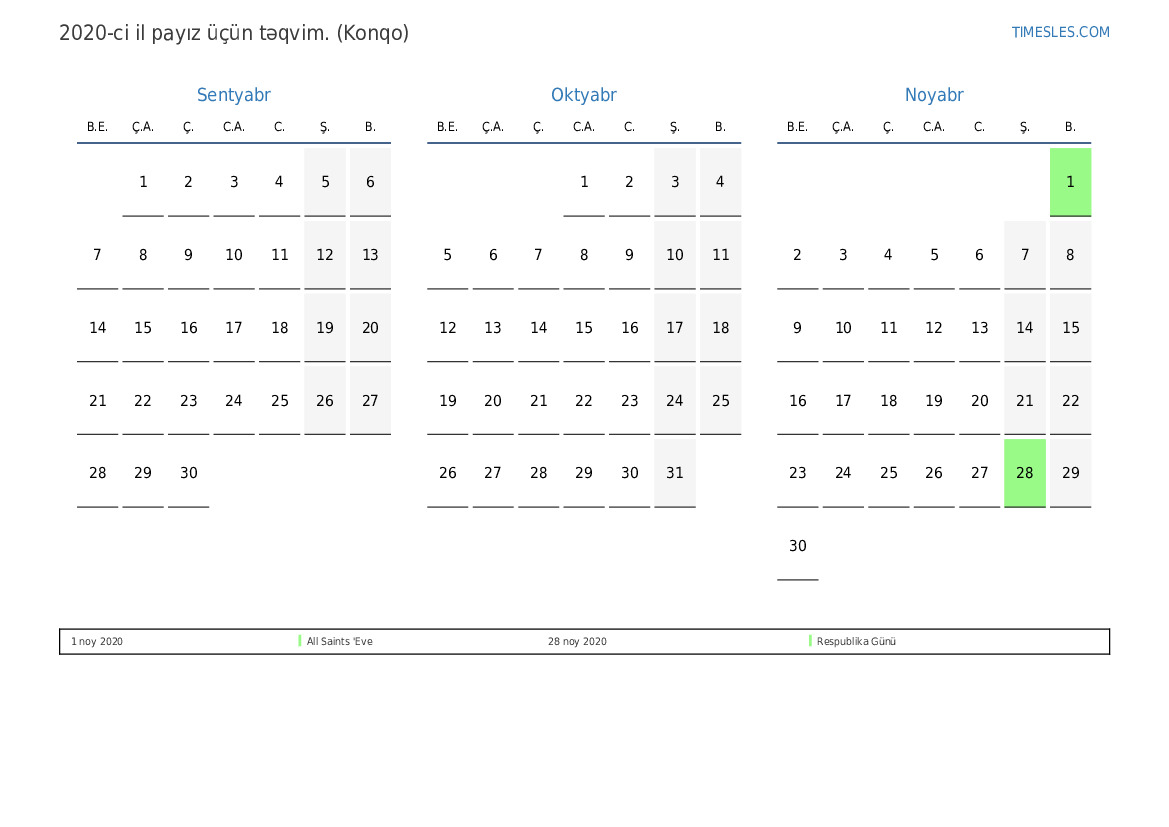Click the Sentyabr month heading

[233, 95]
